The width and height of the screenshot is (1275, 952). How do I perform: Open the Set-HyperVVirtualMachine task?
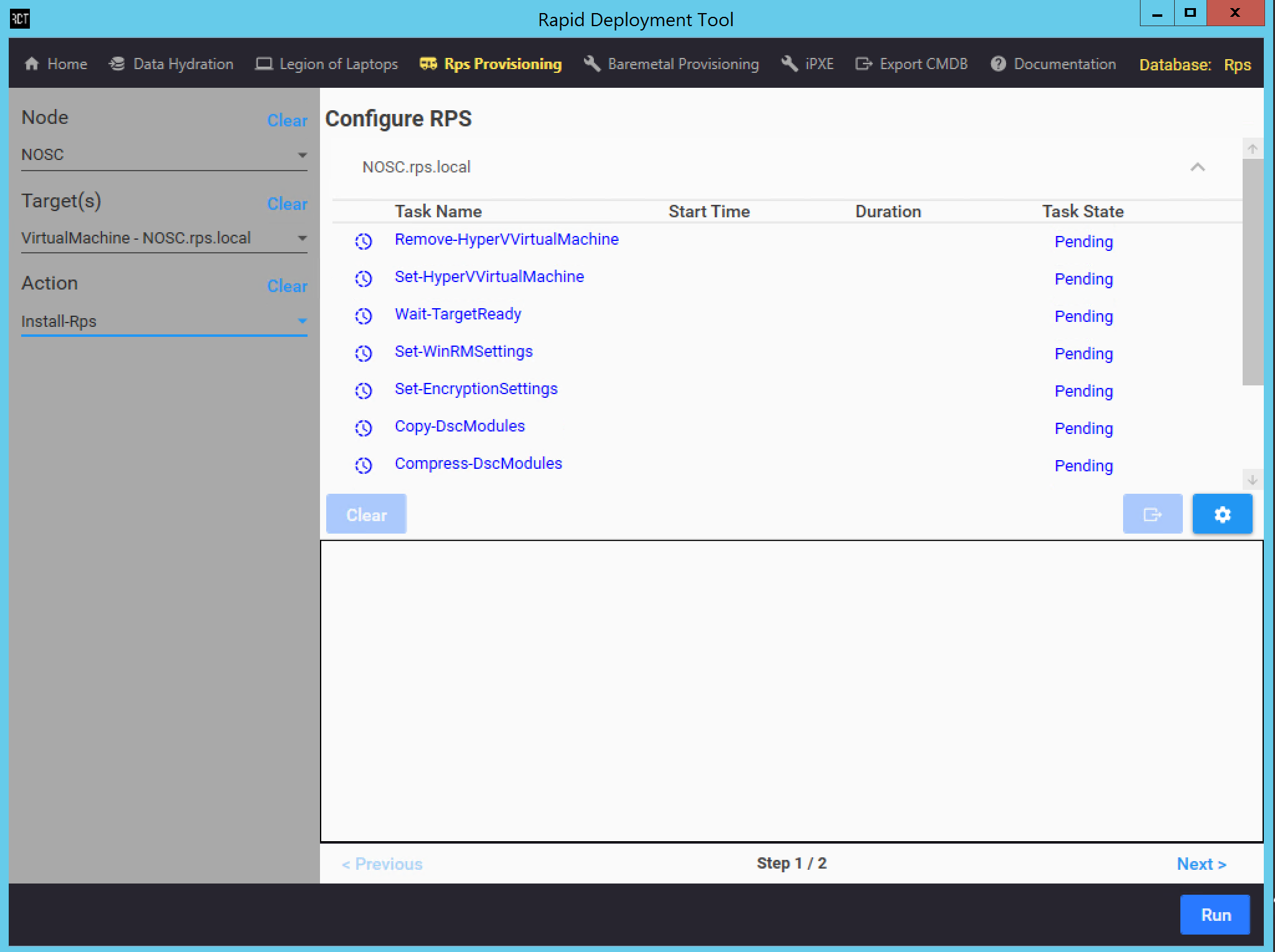coord(489,277)
